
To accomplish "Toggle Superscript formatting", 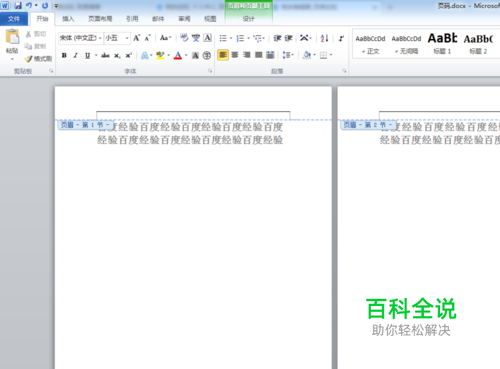I will (129, 55).
